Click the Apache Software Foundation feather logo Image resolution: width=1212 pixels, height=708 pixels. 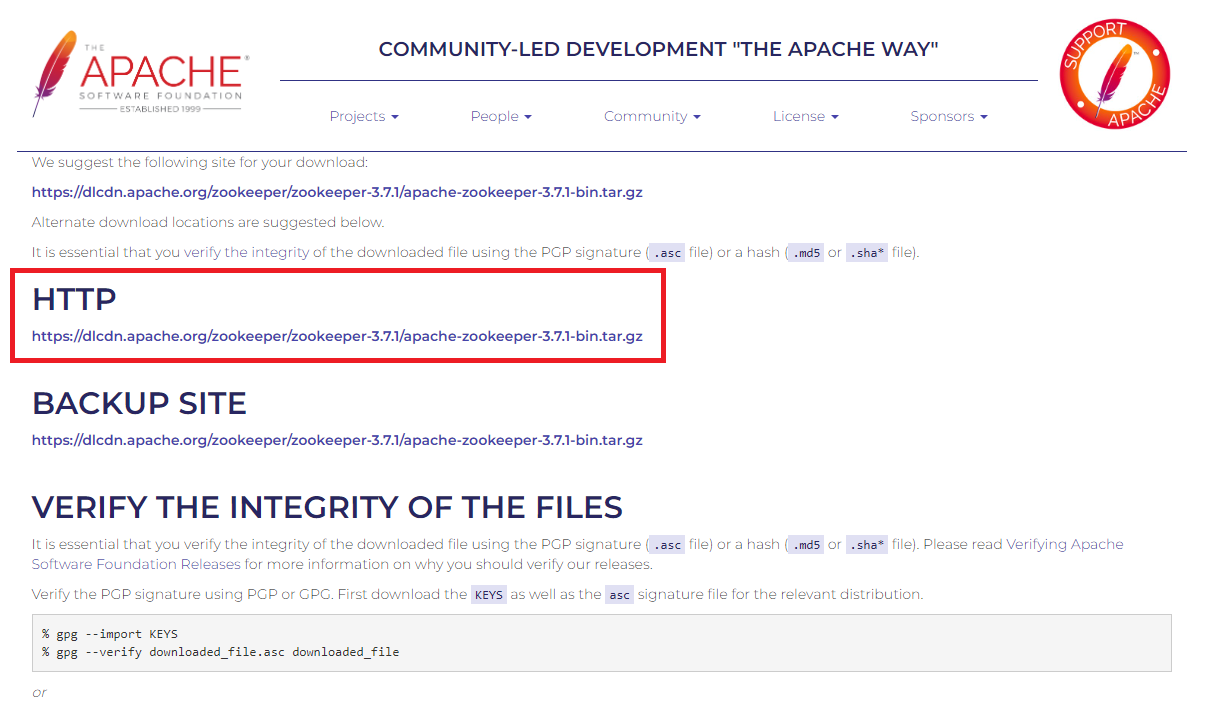tap(140, 75)
